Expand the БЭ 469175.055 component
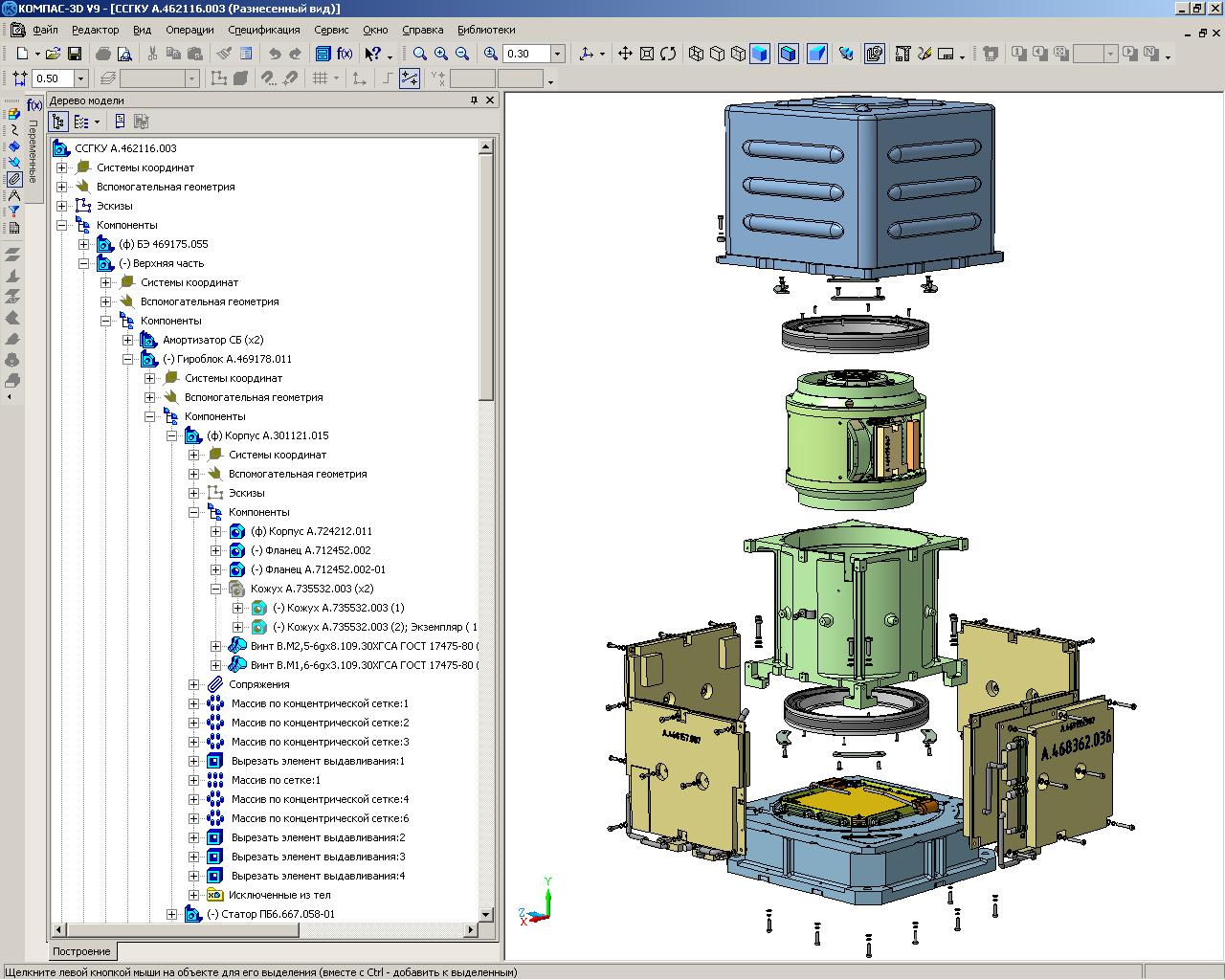The image size is (1225, 980). [84, 244]
